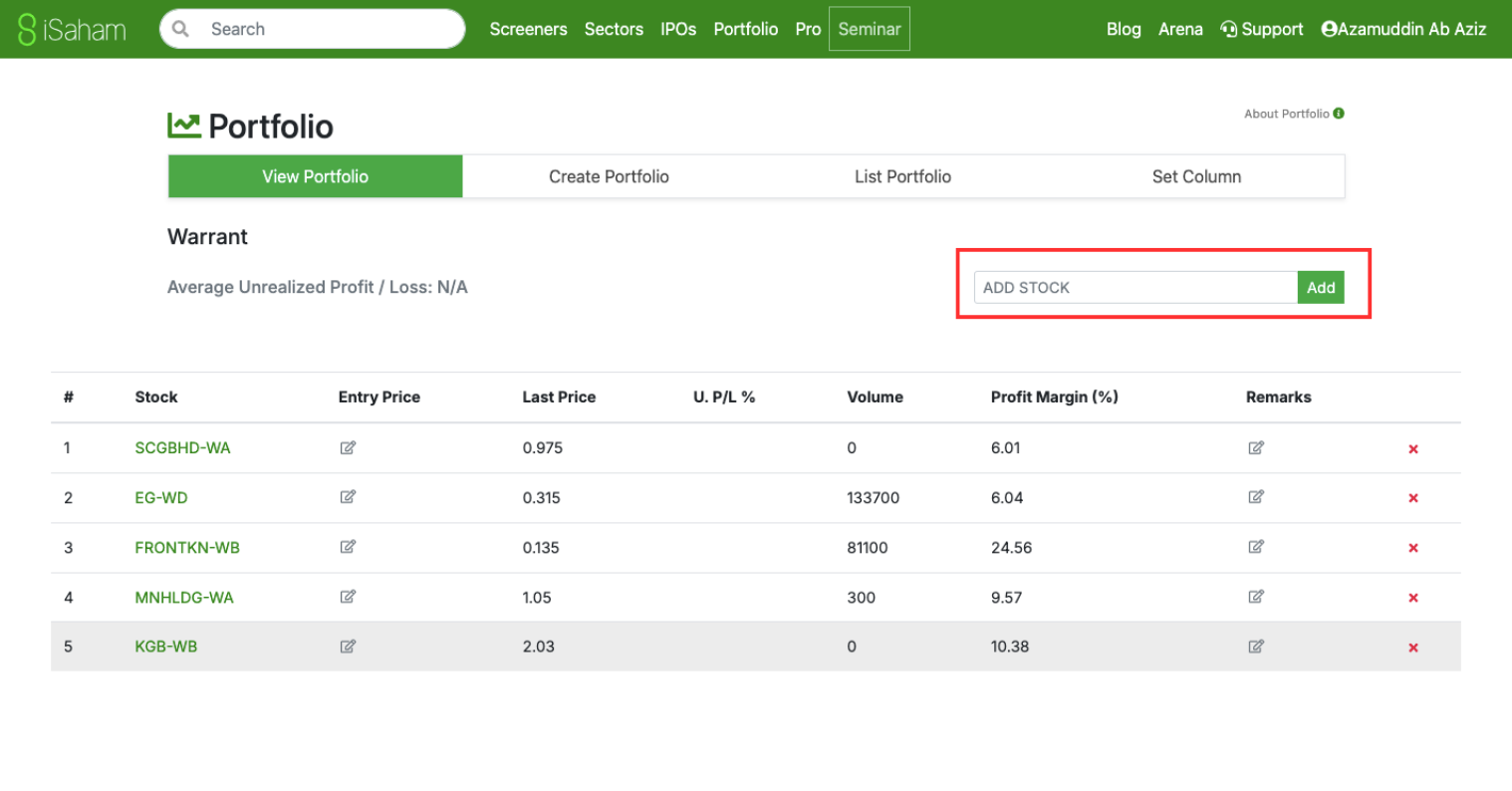1512x791 pixels.
Task: Open the Set Column tab
Action: [x=1196, y=176]
